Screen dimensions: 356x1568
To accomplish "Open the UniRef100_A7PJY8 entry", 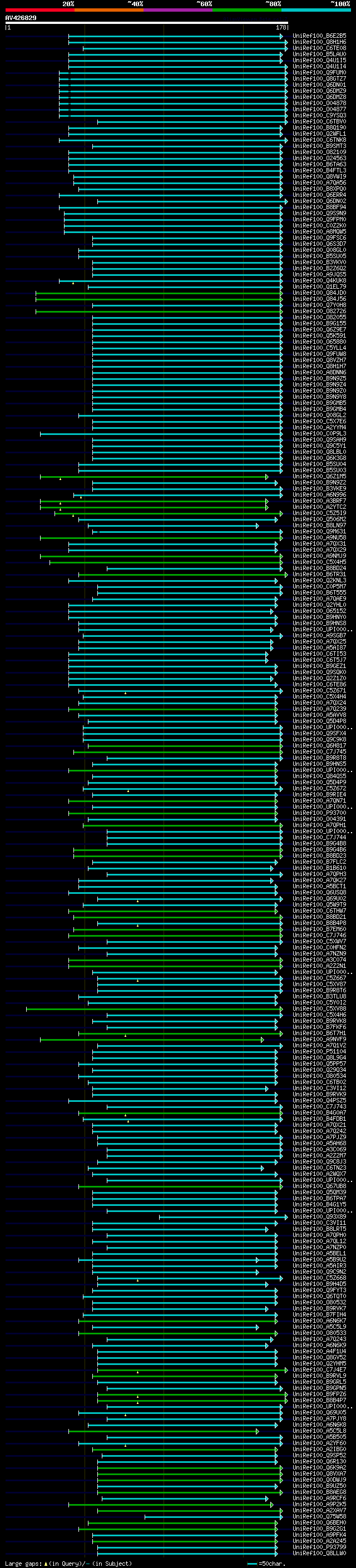I will tap(319, 1419).
